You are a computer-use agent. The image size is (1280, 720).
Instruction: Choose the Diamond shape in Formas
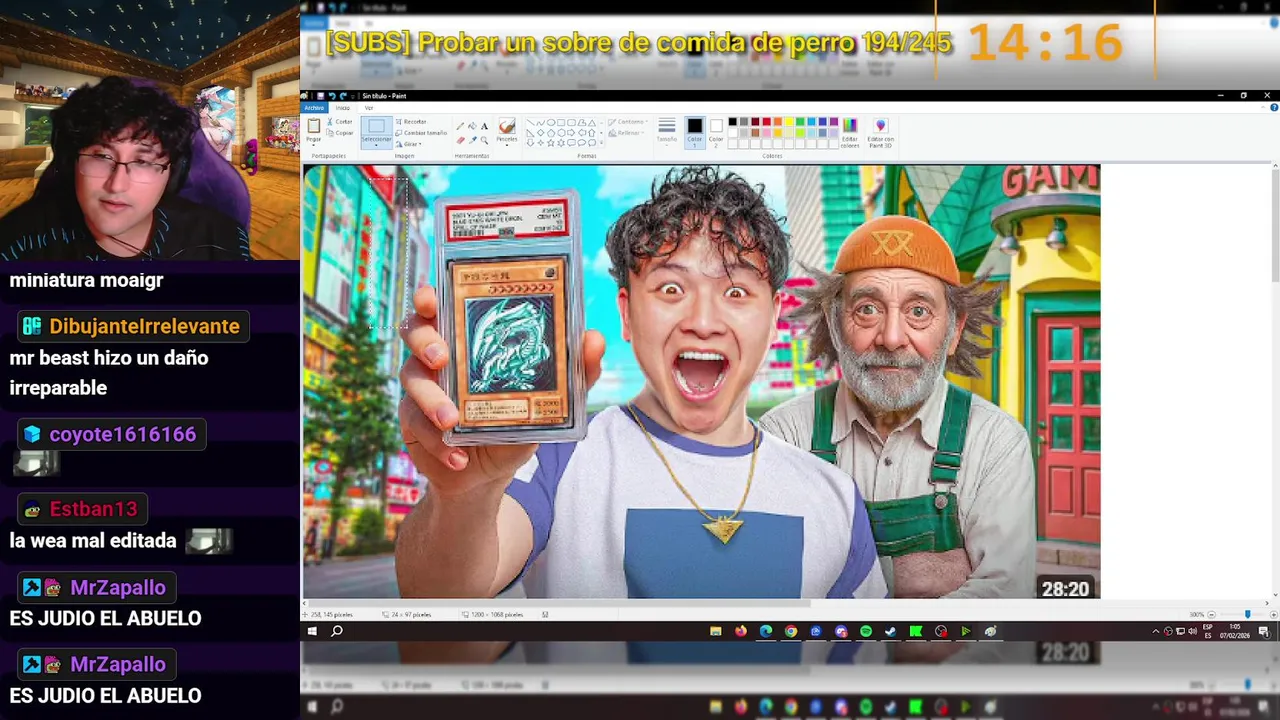[540, 133]
